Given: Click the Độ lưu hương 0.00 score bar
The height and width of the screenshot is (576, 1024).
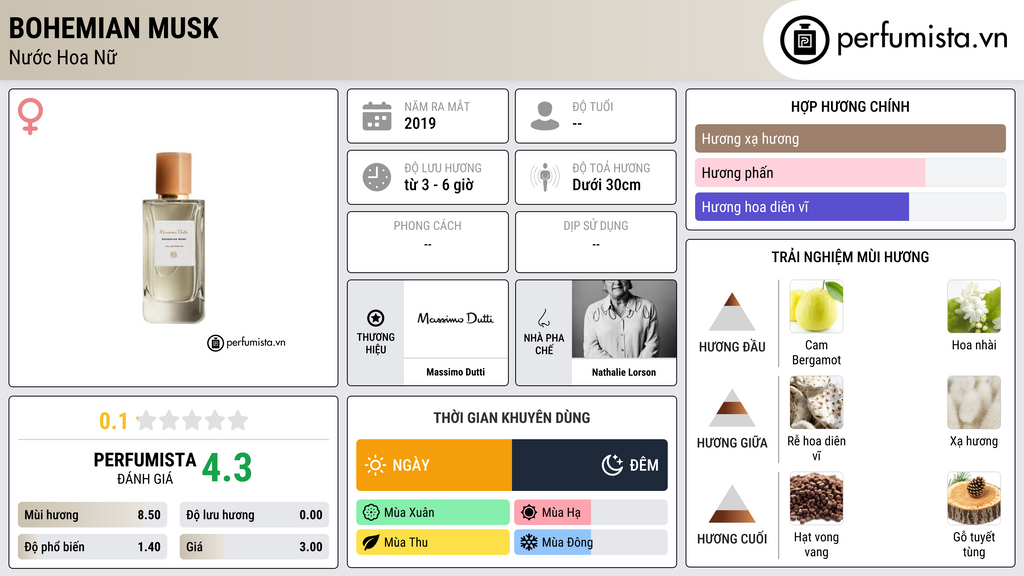Looking at the screenshot, I should (x=254, y=515).
